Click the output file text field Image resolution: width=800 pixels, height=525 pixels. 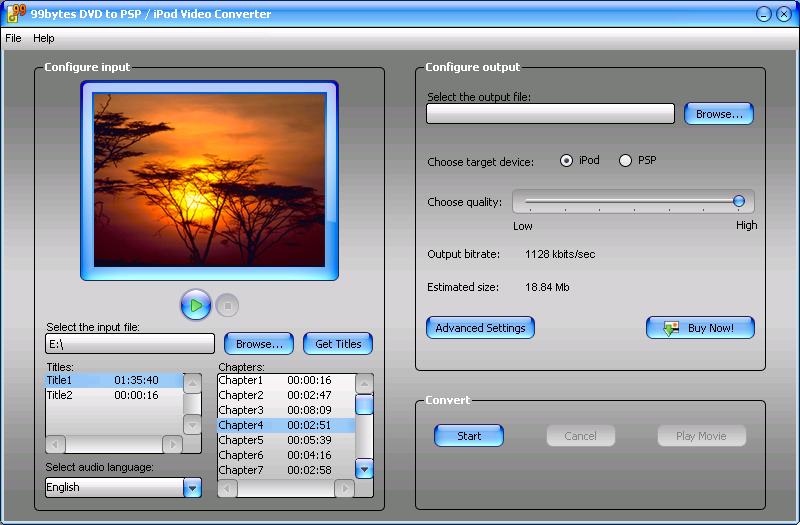click(550, 114)
